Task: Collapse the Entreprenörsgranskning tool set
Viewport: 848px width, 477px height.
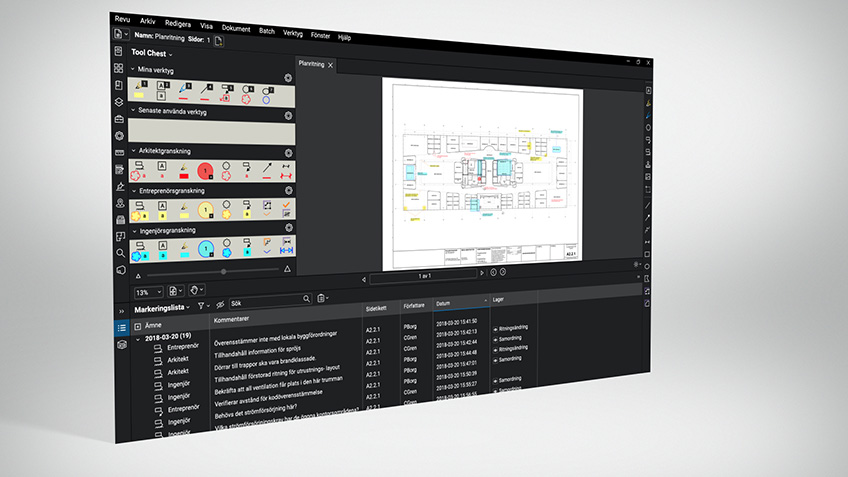Action: pyautogui.click(x=134, y=190)
